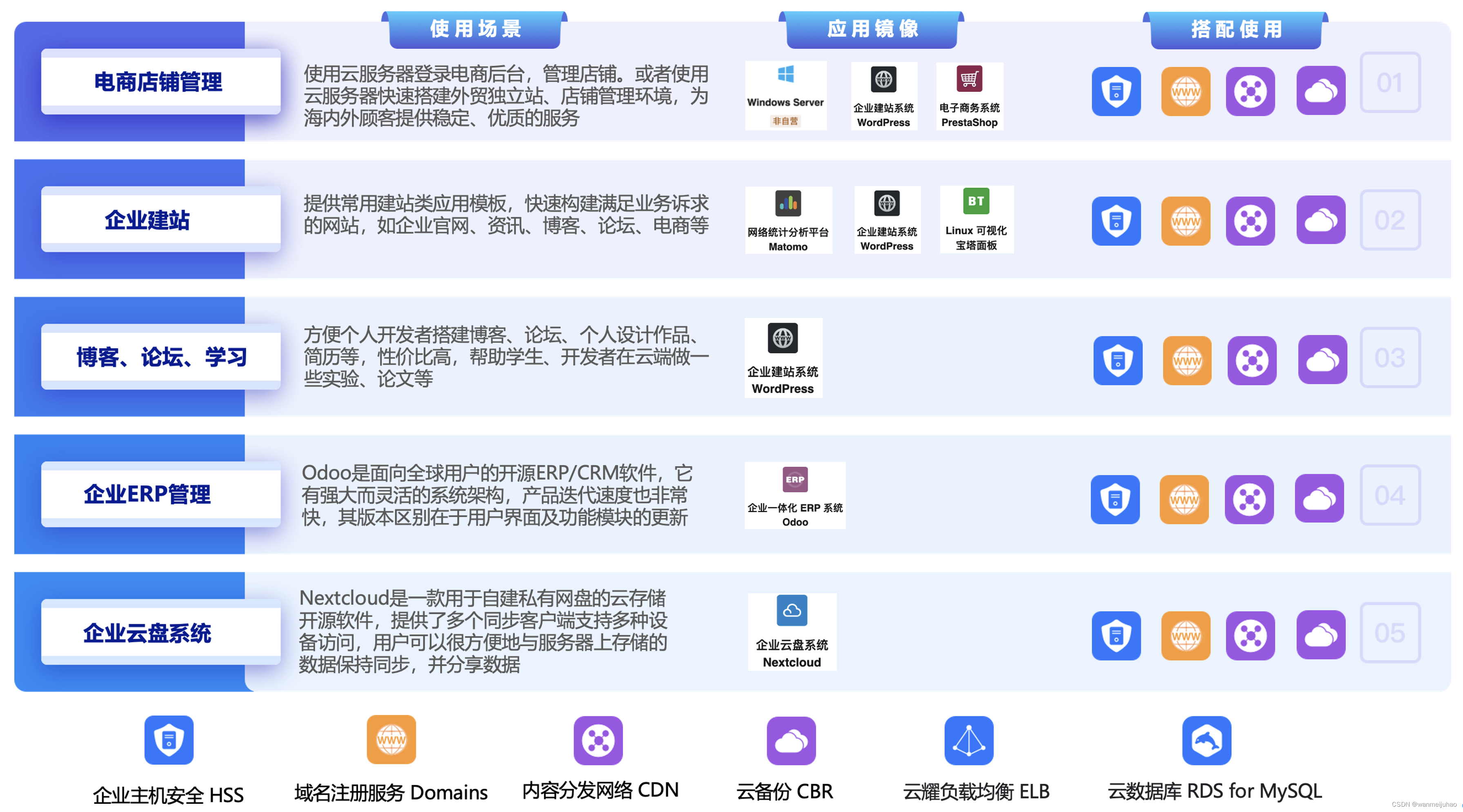This screenshot has width=1463, height=812.
Task: Click the 03 number badge
Action: tap(1390, 358)
